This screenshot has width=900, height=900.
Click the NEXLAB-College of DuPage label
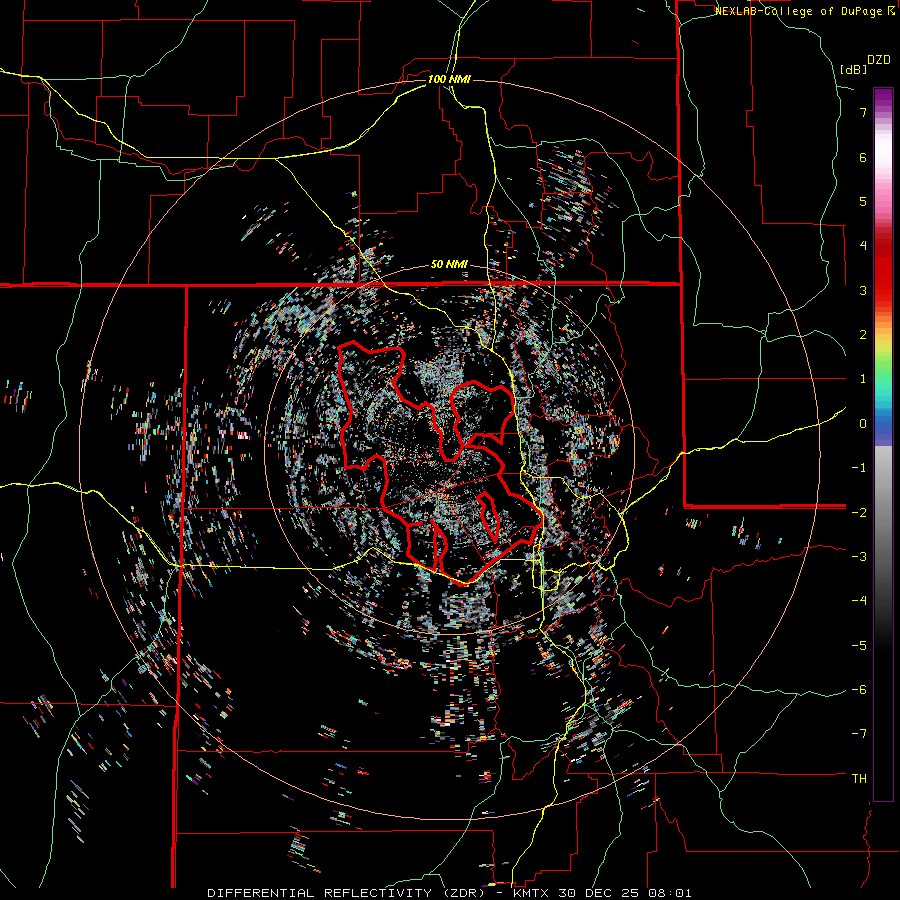804,11
